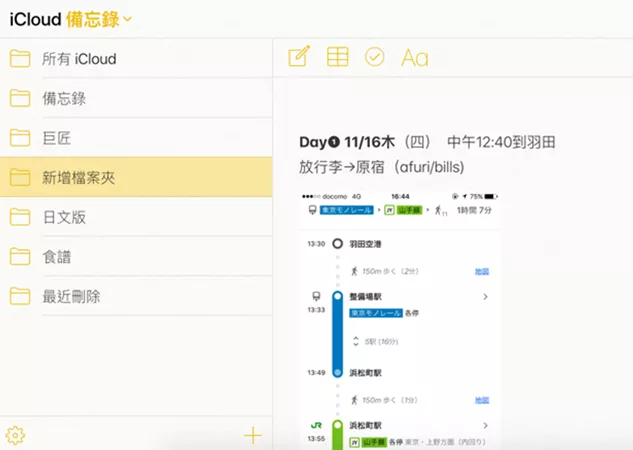Click the compose new note icon

298,57
